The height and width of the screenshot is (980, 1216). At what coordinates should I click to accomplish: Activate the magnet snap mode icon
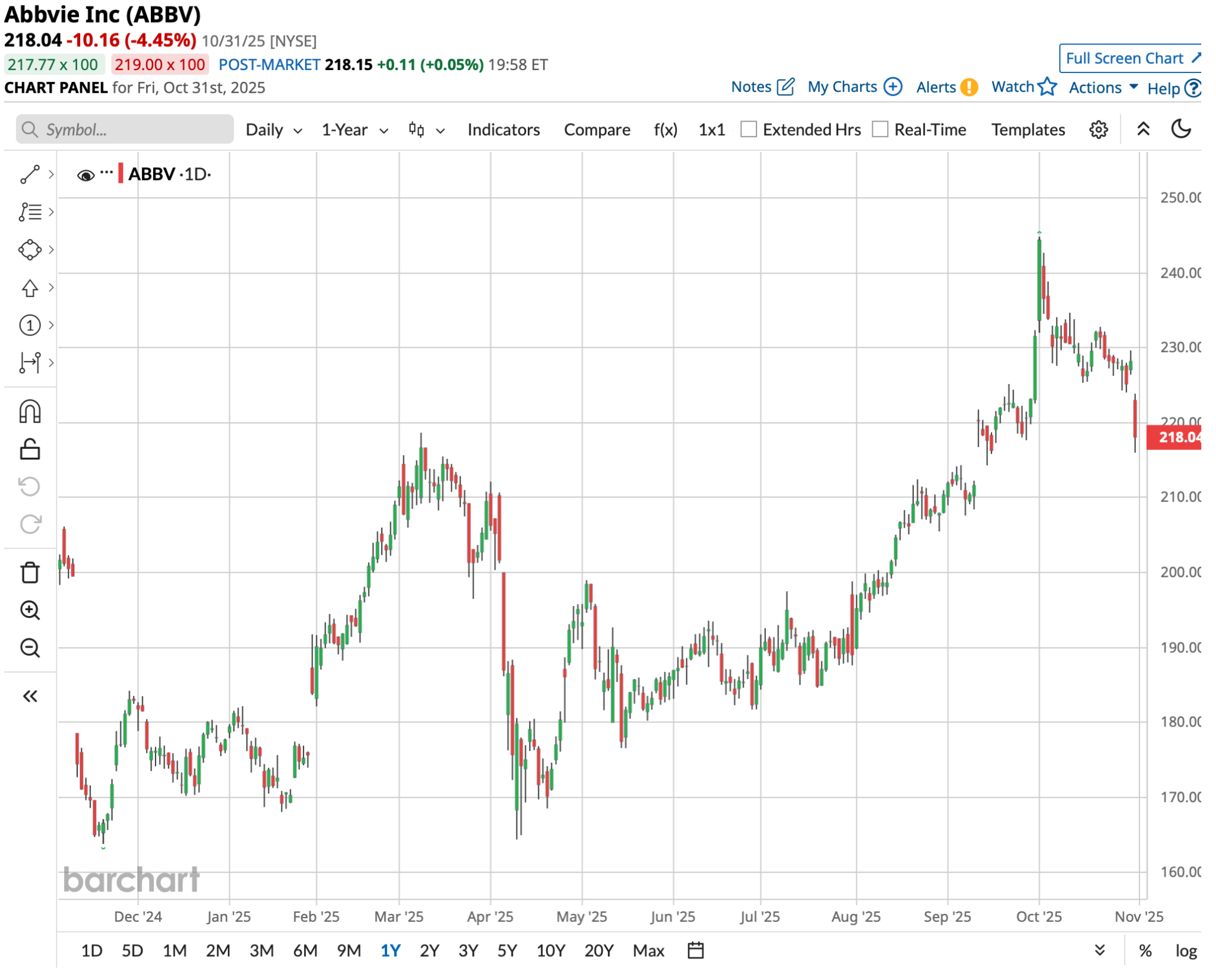point(30,411)
